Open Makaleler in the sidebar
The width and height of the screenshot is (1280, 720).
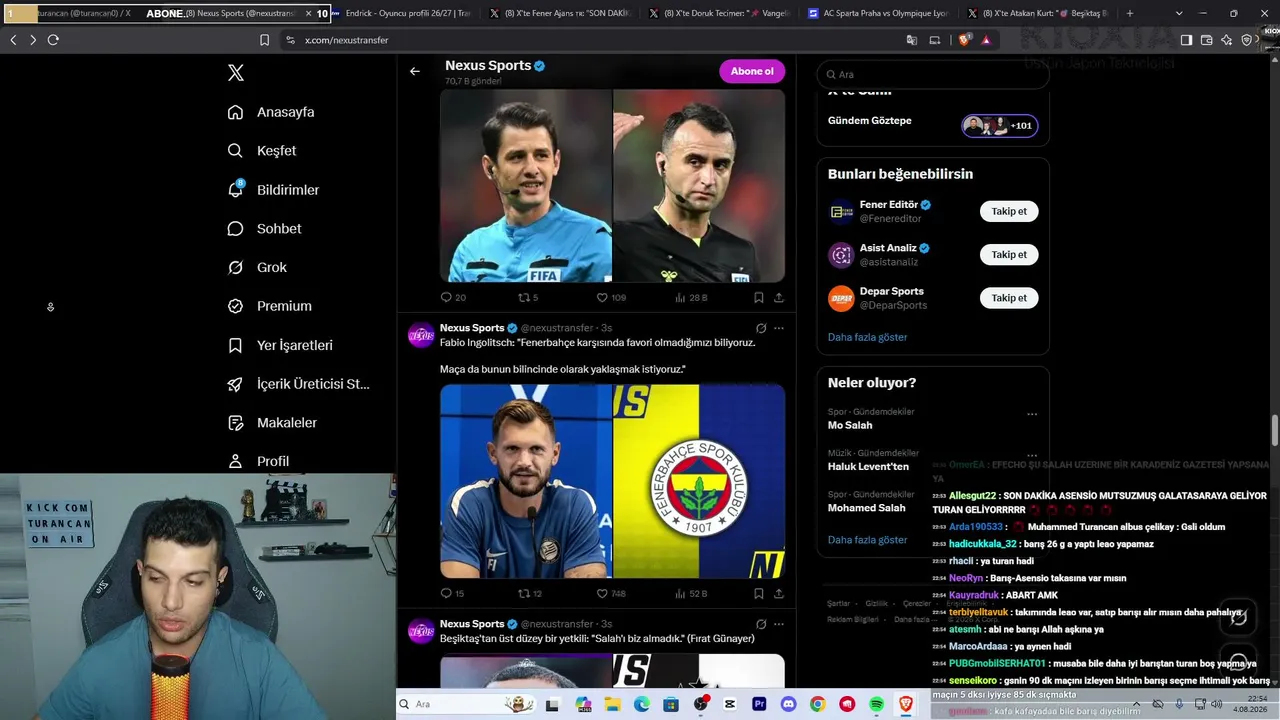point(272,423)
